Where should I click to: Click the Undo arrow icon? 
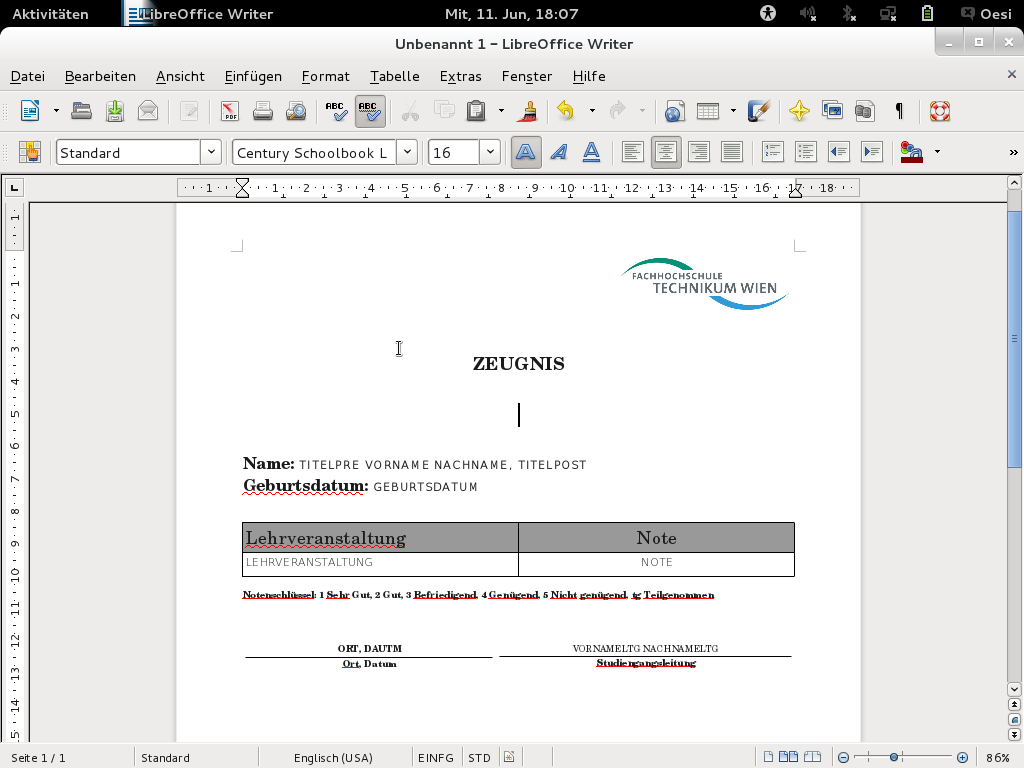566,111
